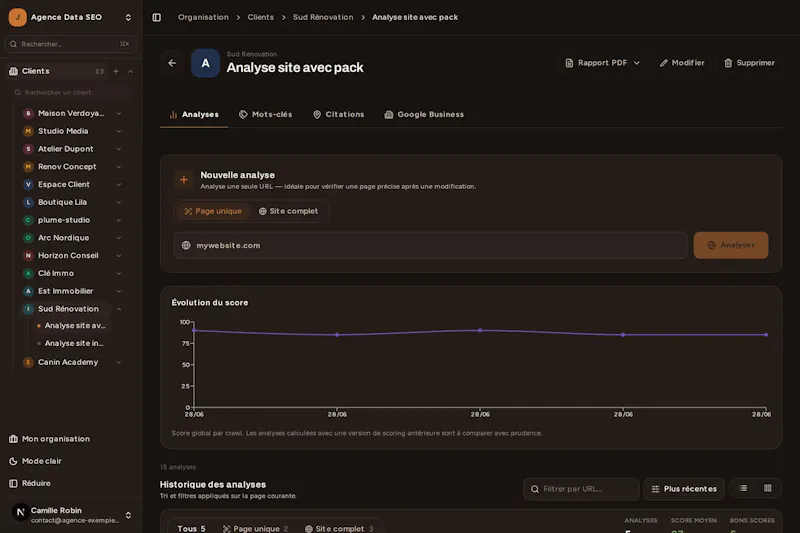Screen dimensions: 800x533
Task: Go to Organisation breadcrumb
Action: [x=203, y=17]
